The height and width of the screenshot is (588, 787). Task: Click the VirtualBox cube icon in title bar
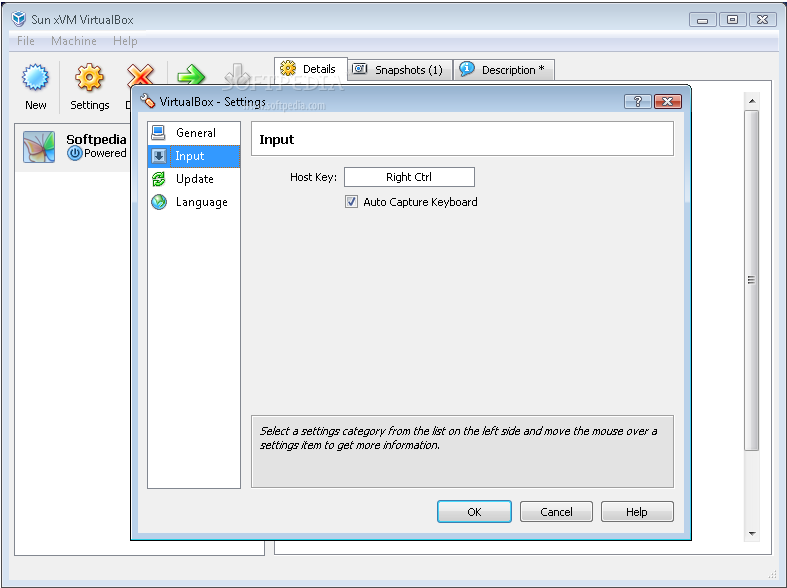point(19,19)
